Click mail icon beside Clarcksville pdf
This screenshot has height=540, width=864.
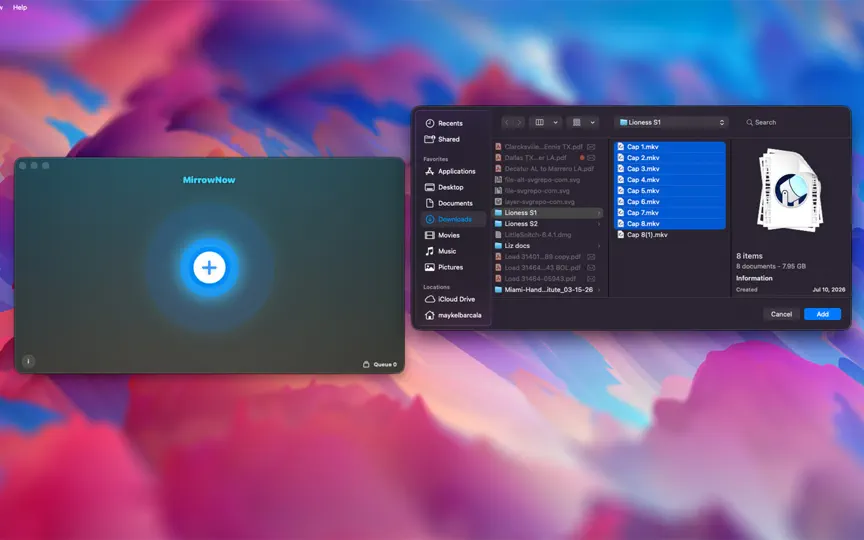tap(591, 147)
